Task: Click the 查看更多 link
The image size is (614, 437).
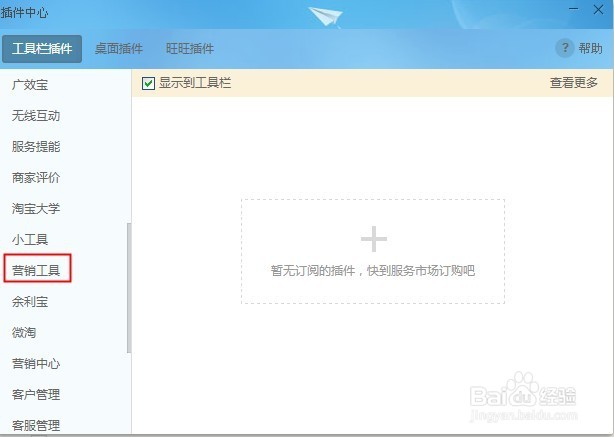Action: pyautogui.click(x=574, y=83)
